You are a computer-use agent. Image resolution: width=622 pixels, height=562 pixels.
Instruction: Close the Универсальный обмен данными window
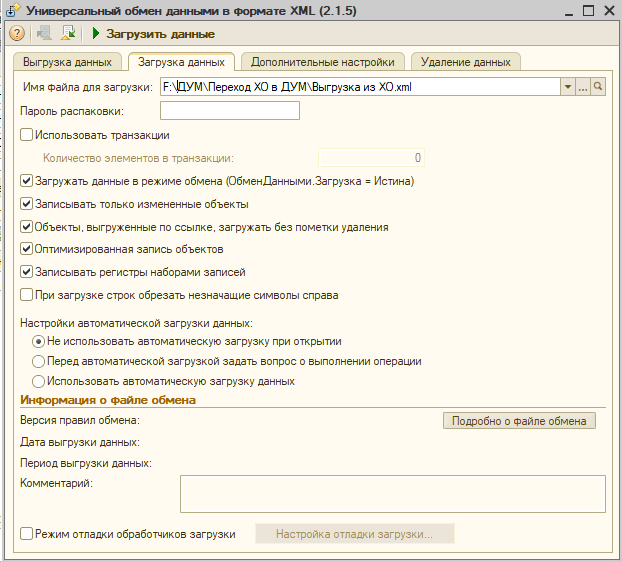610,11
